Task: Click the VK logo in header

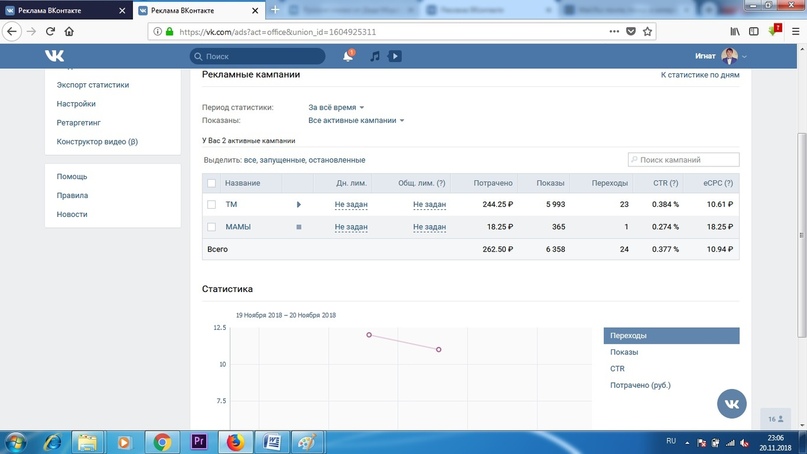Action: [x=55, y=56]
